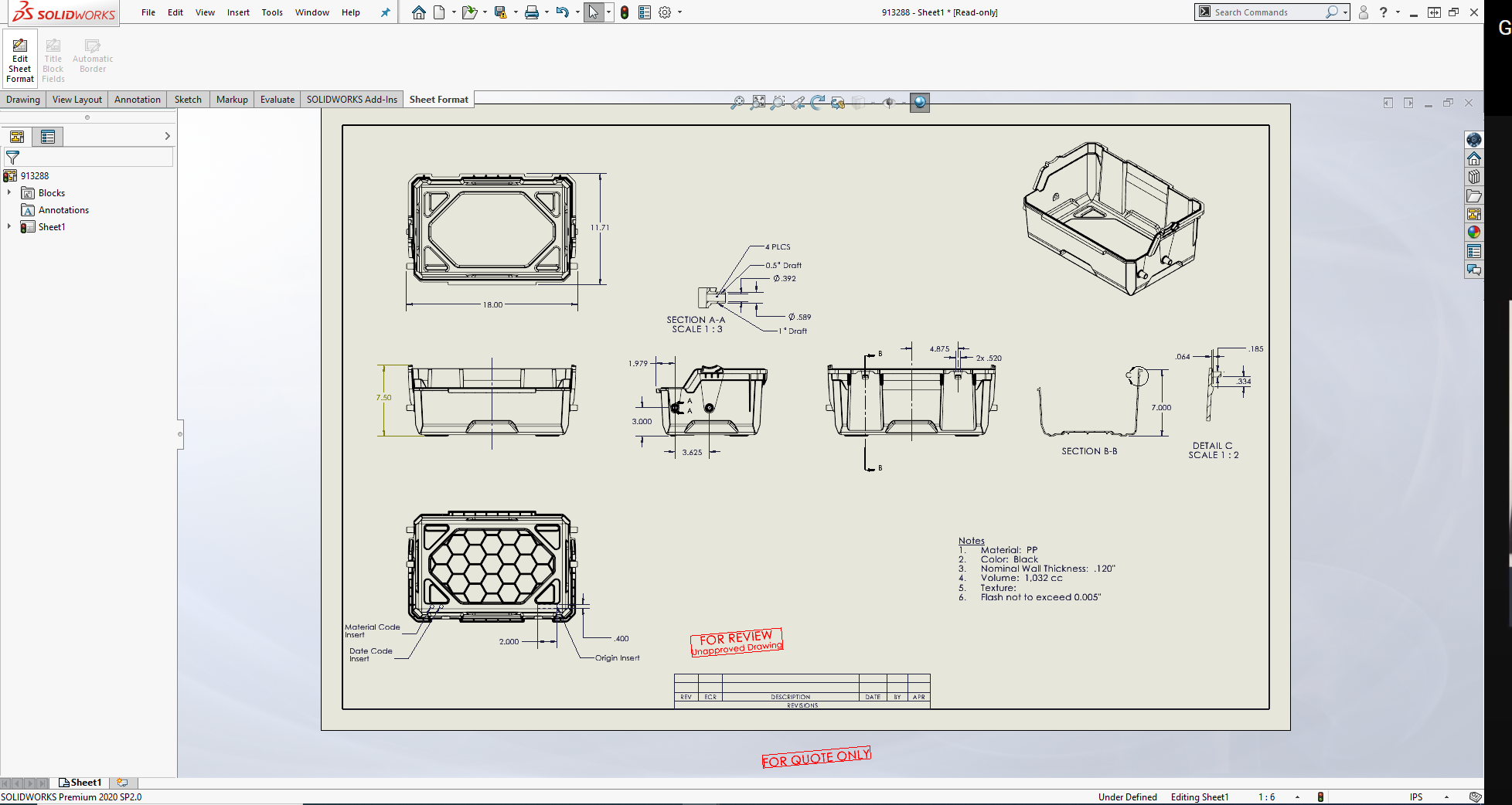Click the Undo arrow icon
The height and width of the screenshot is (805, 1512).
coord(563,12)
